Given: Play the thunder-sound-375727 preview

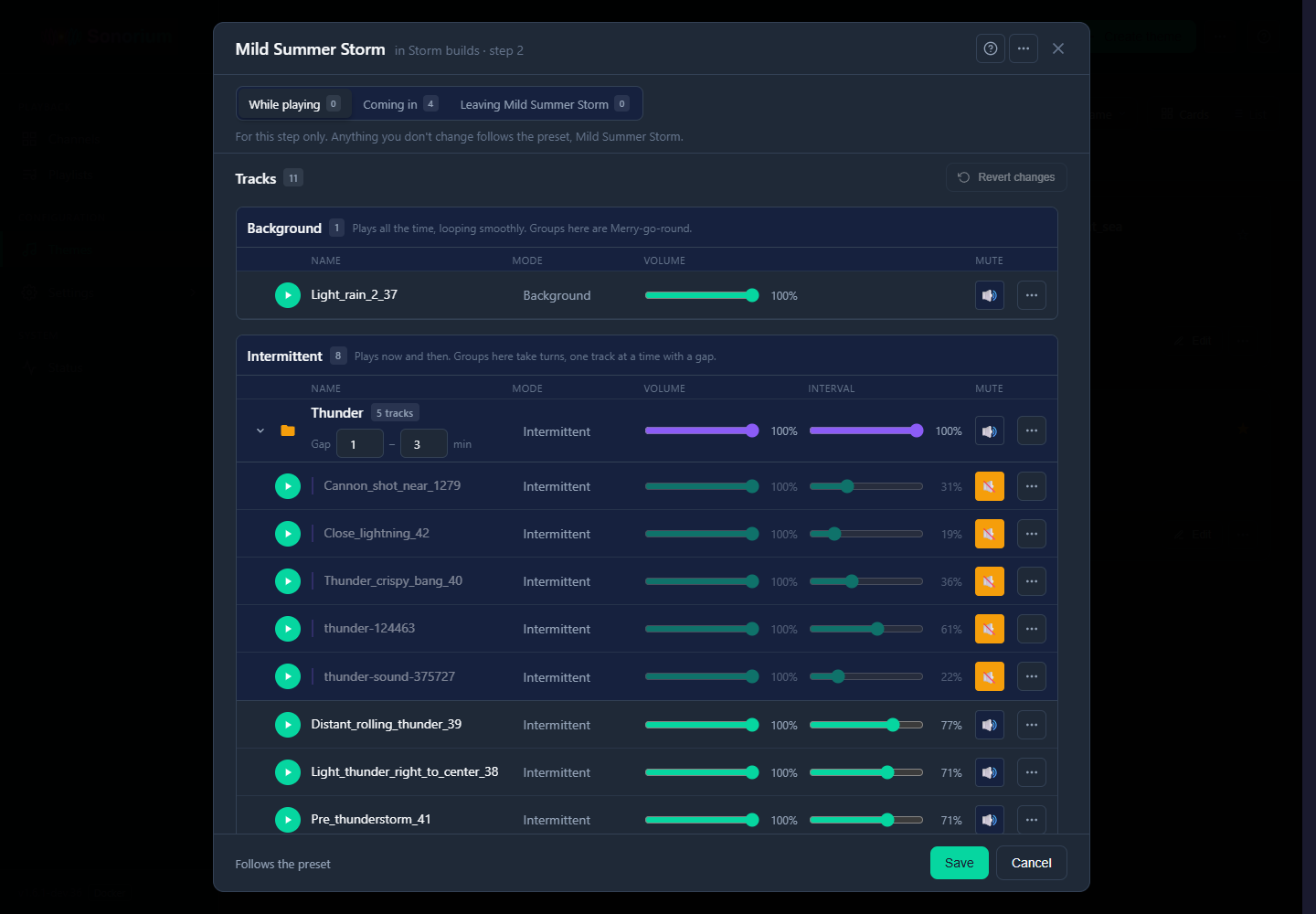Looking at the screenshot, I should pos(288,676).
